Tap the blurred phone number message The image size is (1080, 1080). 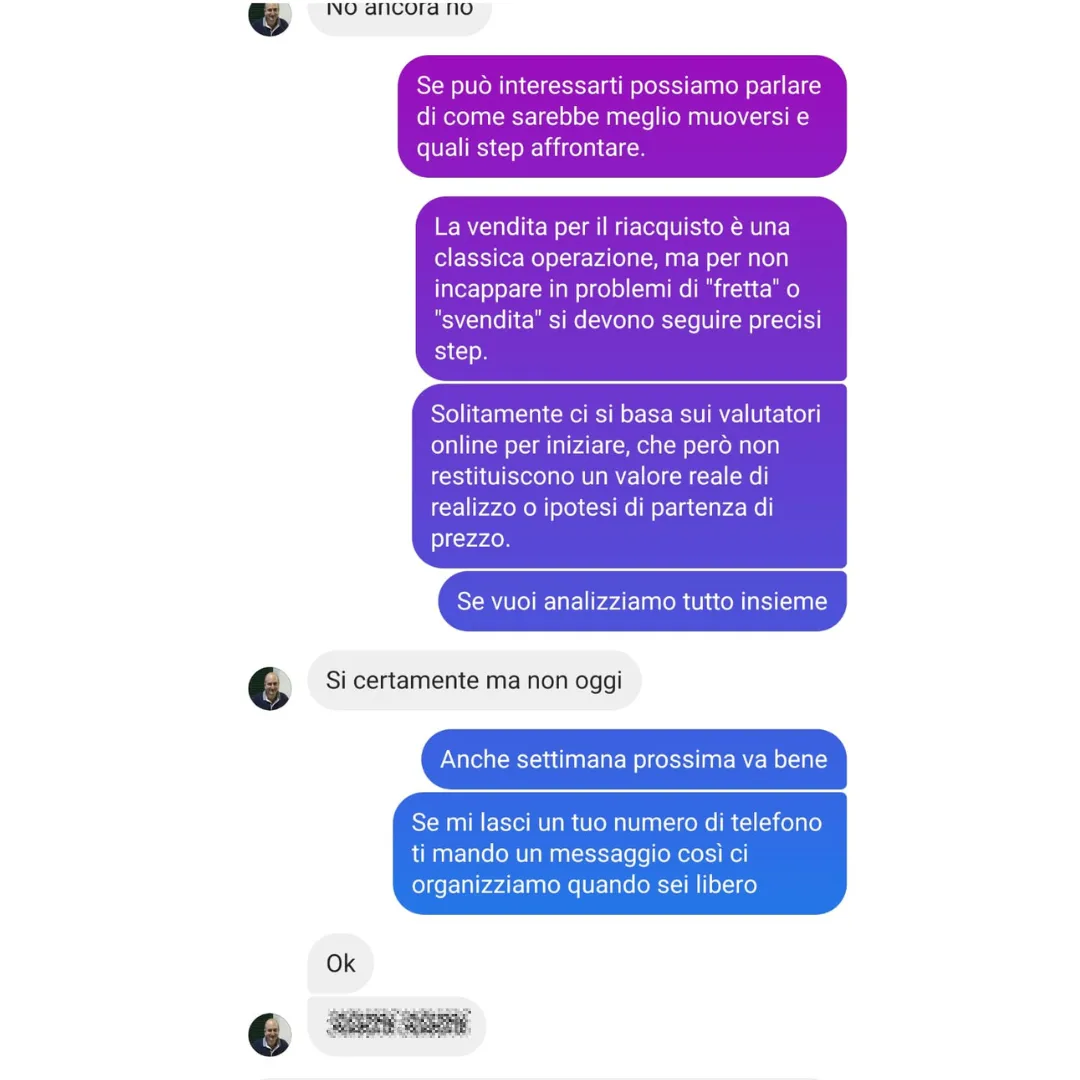pos(397,1026)
